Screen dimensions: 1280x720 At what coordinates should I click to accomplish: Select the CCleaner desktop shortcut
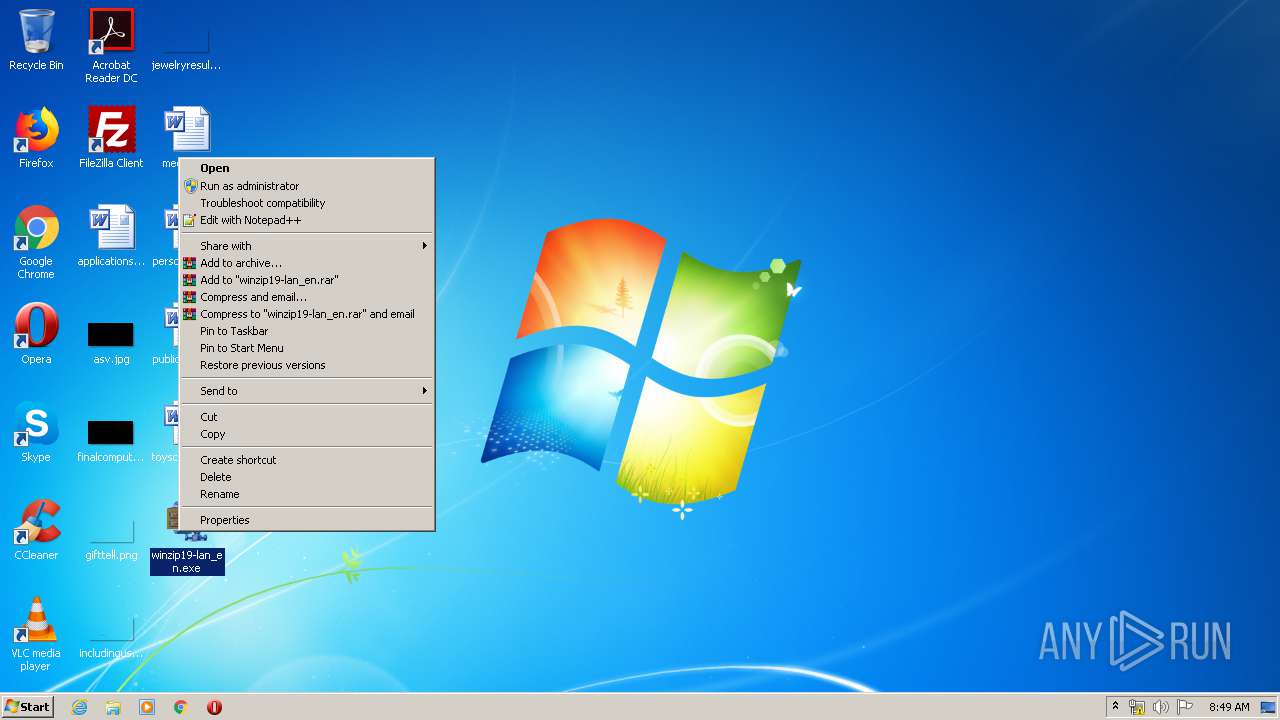coord(36,530)
